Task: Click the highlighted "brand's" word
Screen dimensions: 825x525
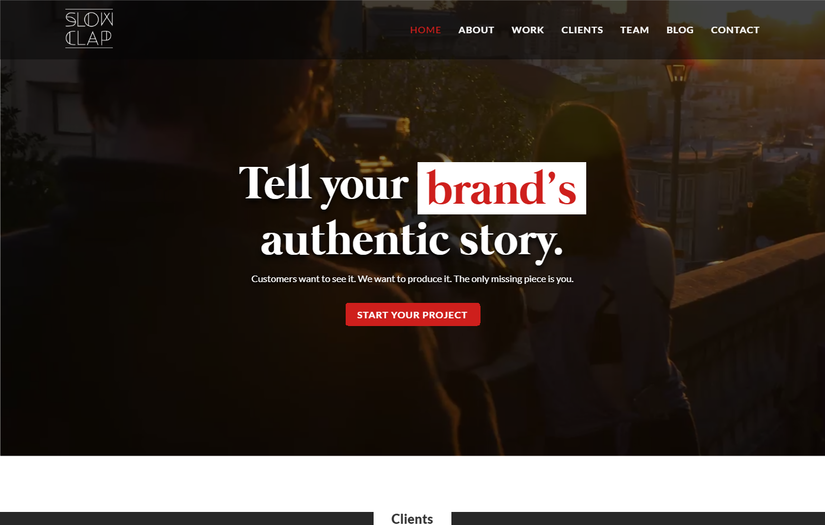Action: [x=501, y=188]
